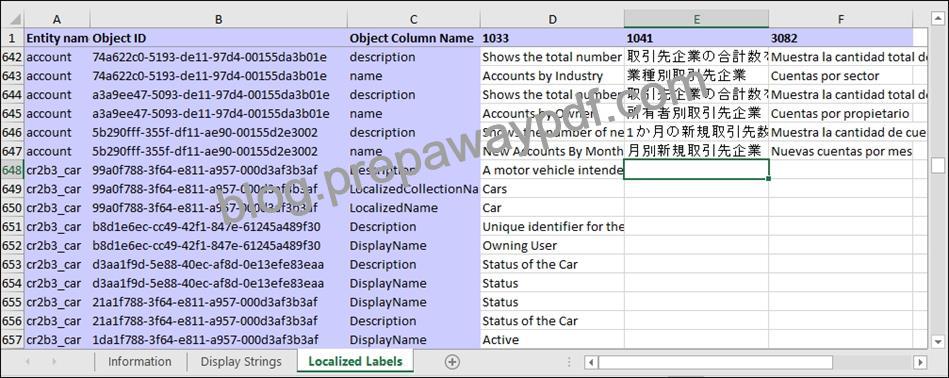Click the tab bar resize handle dots
Viewport: 949px width, 378px height.
(x=568, y=362)
